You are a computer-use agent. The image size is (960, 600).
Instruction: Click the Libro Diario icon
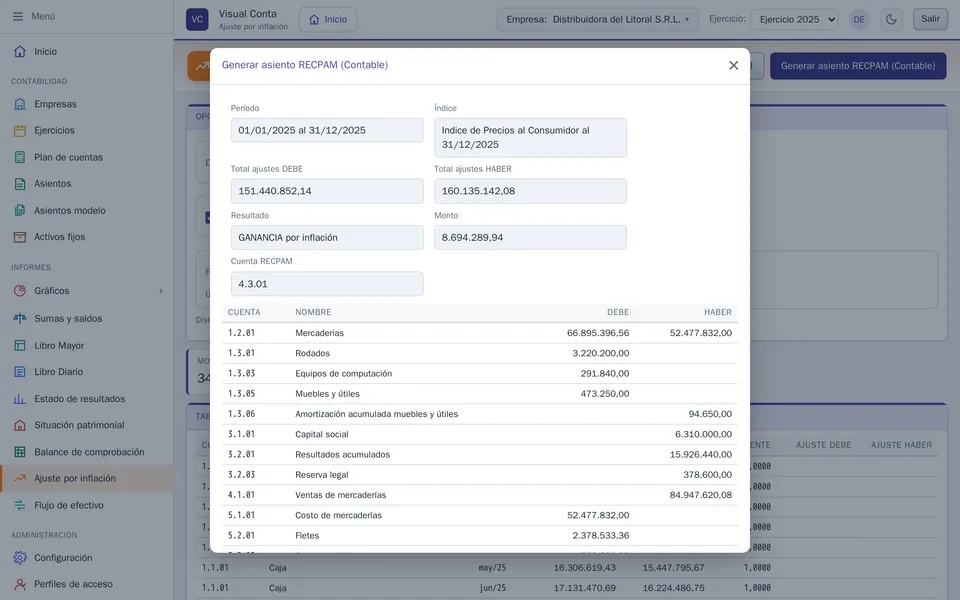pyautogui.click(x=20, y=372)
